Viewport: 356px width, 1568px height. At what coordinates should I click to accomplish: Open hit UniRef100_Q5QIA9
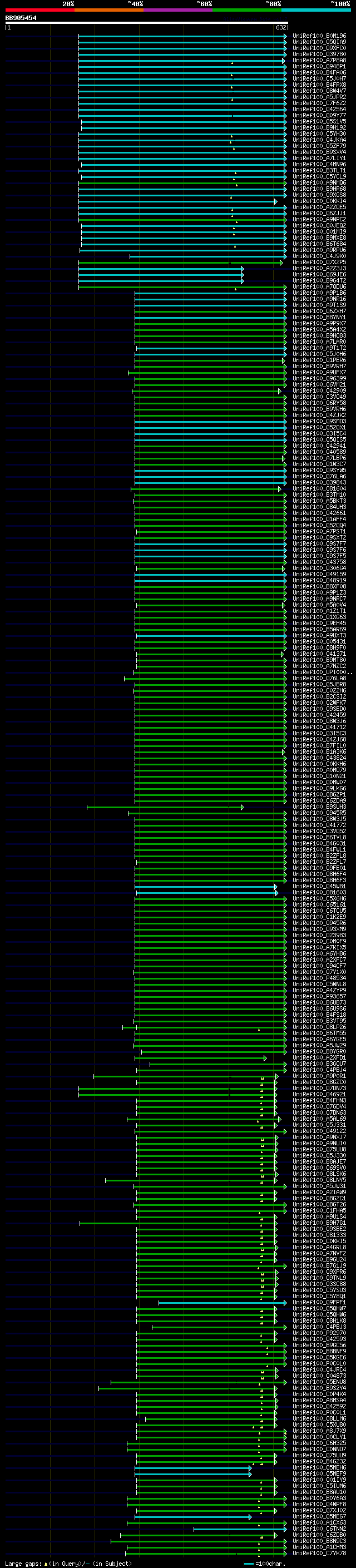pos(319,42)
